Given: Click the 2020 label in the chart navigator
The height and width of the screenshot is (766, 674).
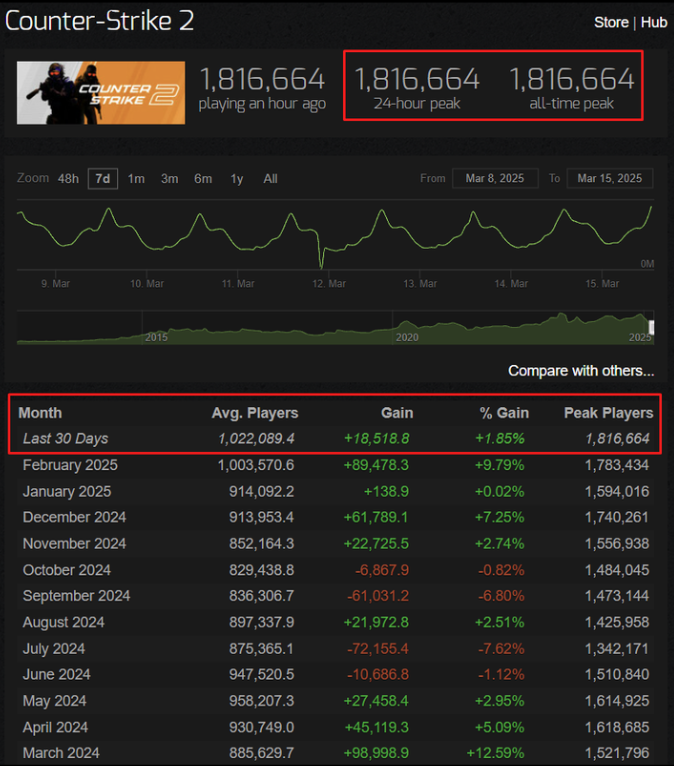Looking at the screenshot, I should point(406,337).
